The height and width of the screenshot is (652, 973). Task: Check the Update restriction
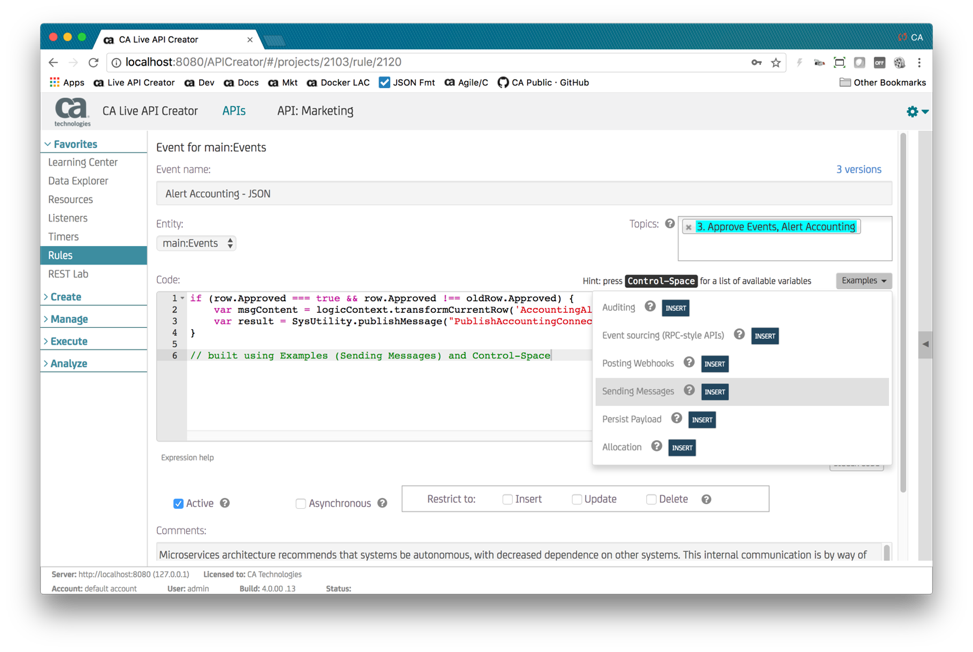click(576, 499)
